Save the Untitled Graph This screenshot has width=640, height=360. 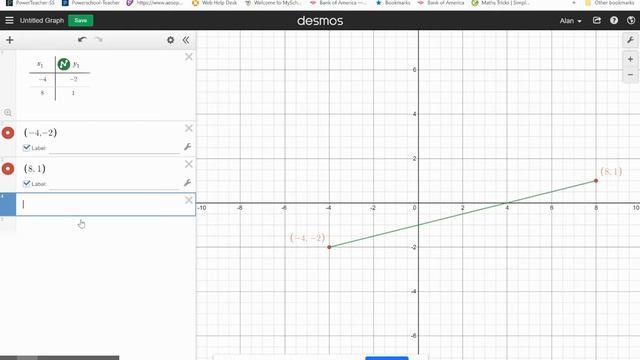pos(81,20)
